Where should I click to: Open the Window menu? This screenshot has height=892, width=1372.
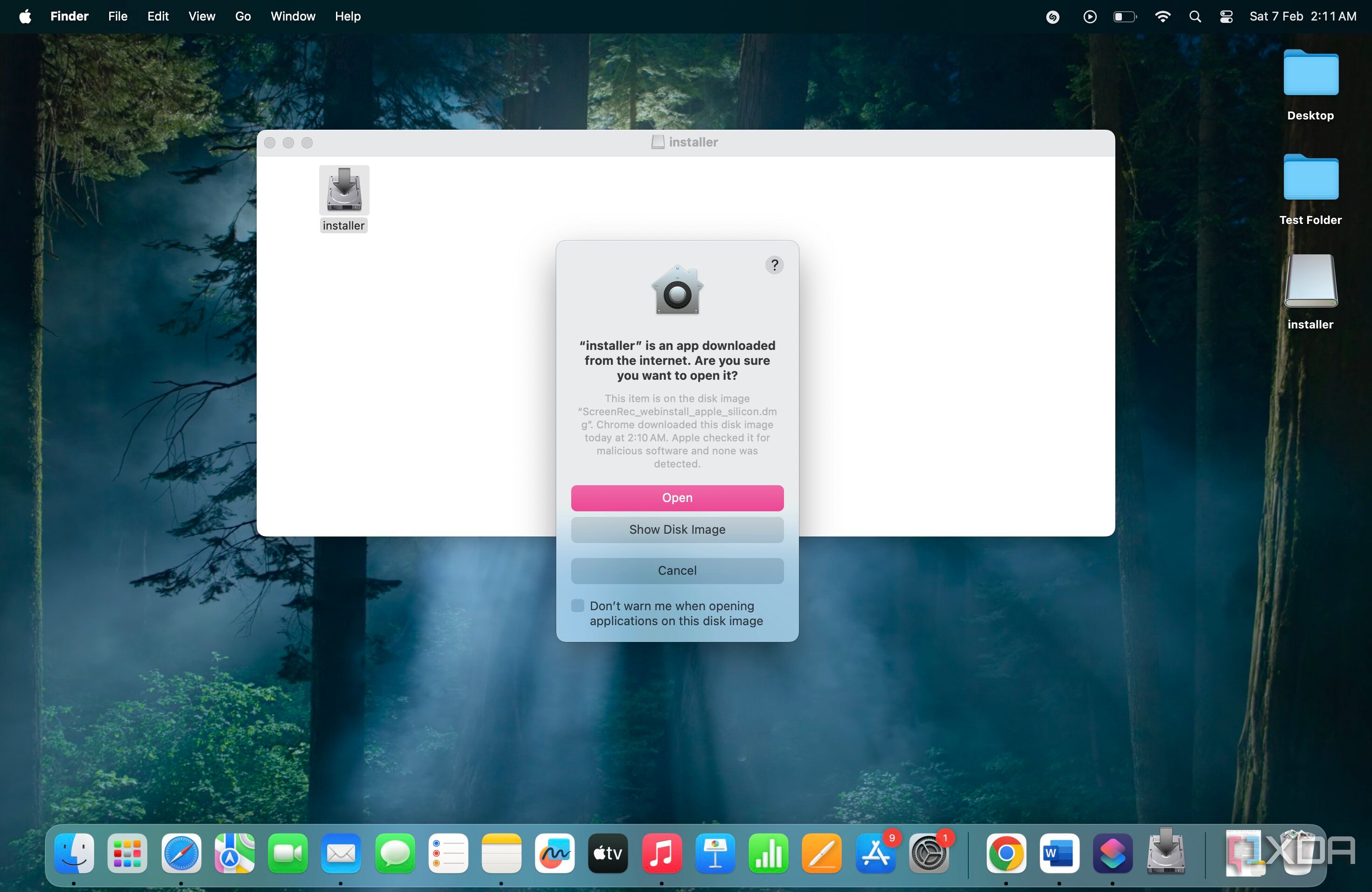click(293, 16)
